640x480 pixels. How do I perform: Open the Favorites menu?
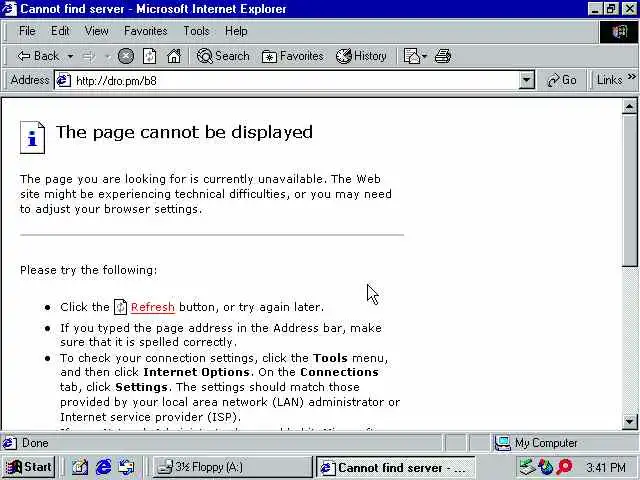146,31
